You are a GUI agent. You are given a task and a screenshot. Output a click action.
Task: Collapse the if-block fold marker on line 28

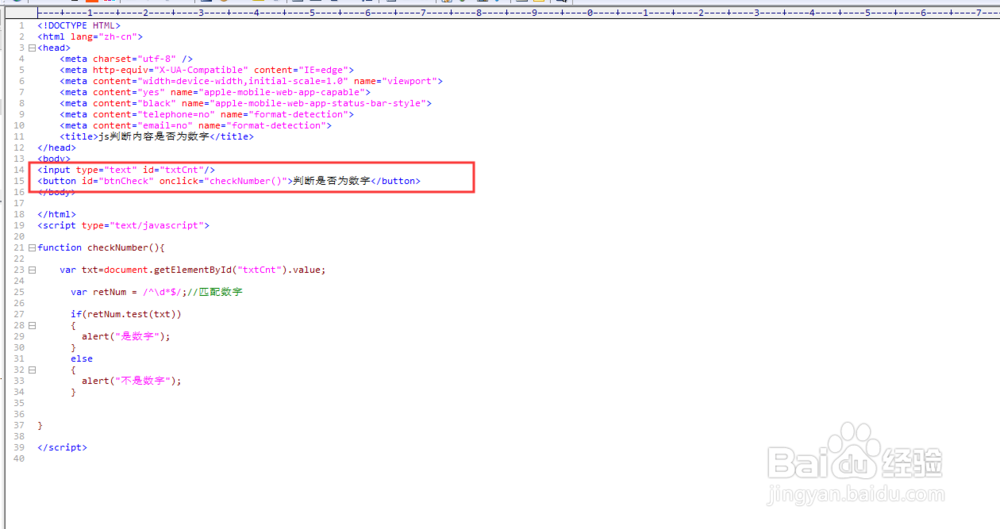(x=32, y=325)
